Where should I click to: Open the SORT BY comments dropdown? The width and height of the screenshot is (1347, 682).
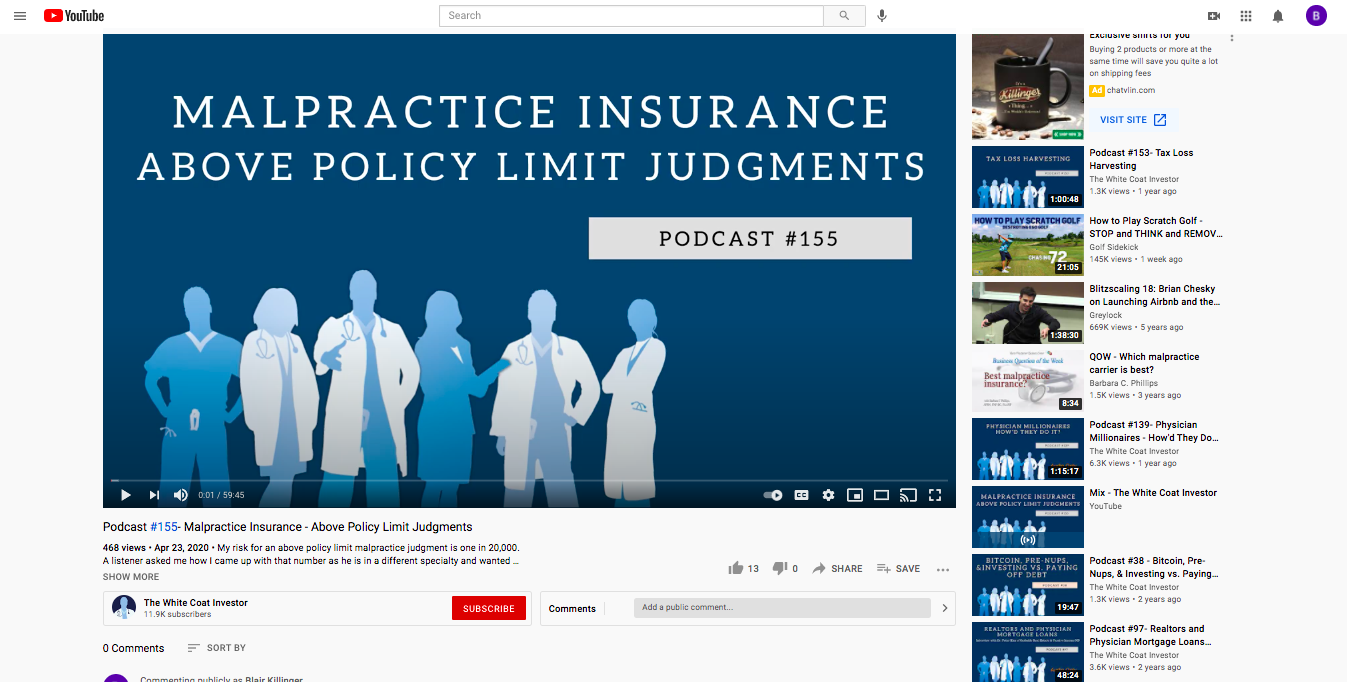tap(217, 648)
